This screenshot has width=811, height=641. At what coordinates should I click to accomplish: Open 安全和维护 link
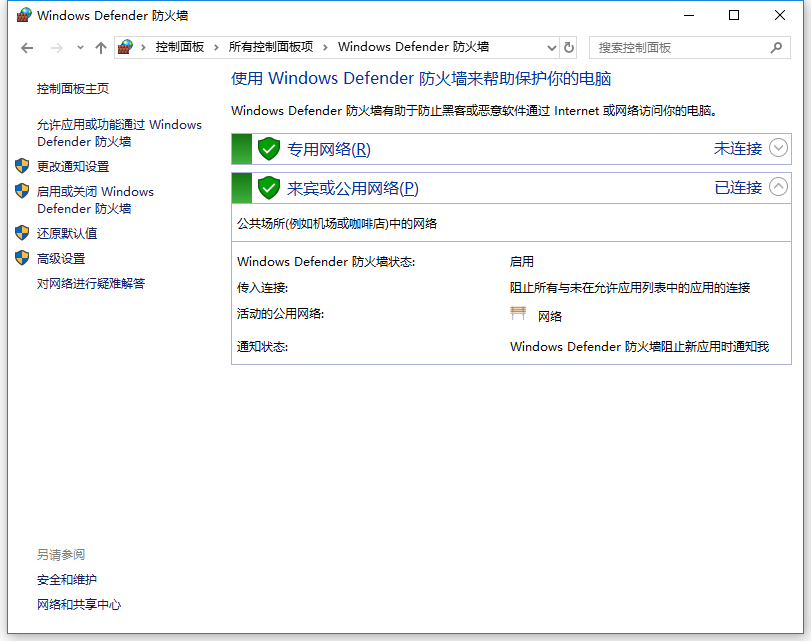pyautogui.click(x=67, y=580)
